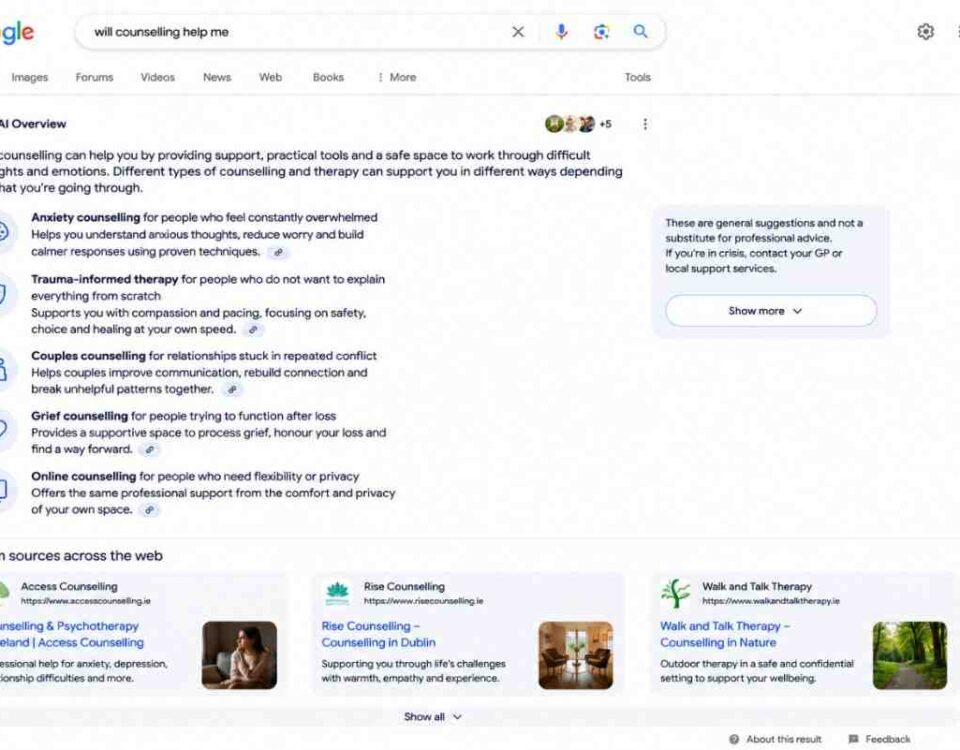Viewport: 960px width, 750px height.
Task: Open Rise Counselling room thumbnail
Action: pyautogui.click(x=576, y=655)
